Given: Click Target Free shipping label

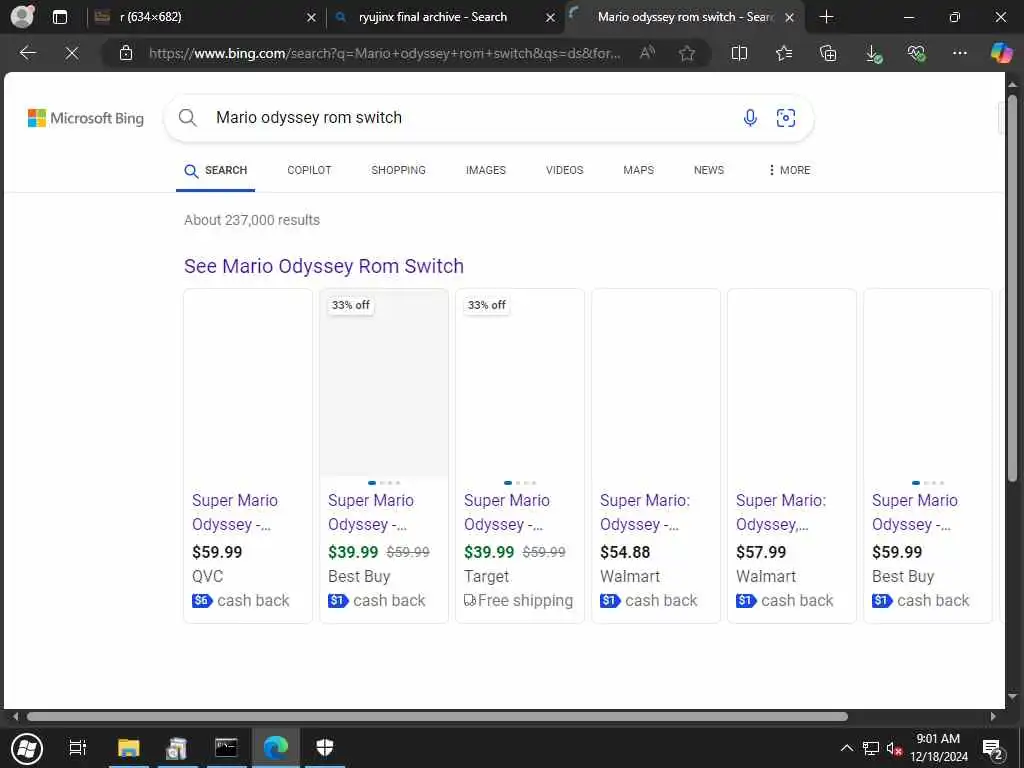Looking at the screenshot, I should pyautogui.click(x=519, y=600).
